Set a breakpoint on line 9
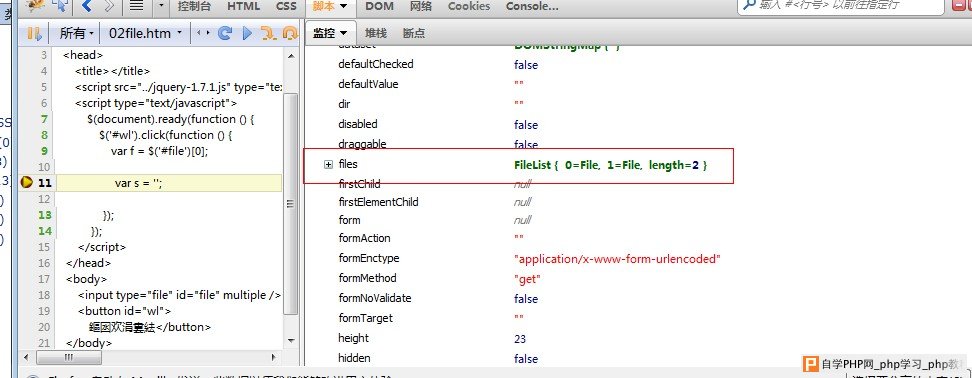This screenshot has height=378, width=972. (x=44, y=151)
